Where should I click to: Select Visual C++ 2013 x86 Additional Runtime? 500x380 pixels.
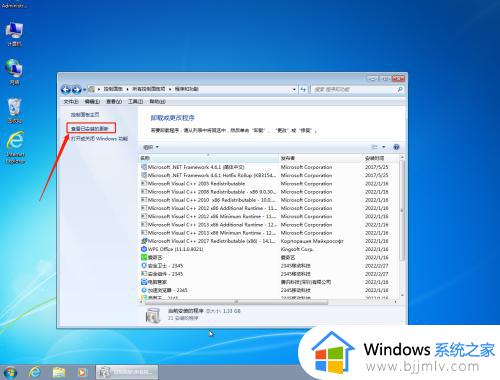point(268,225)
